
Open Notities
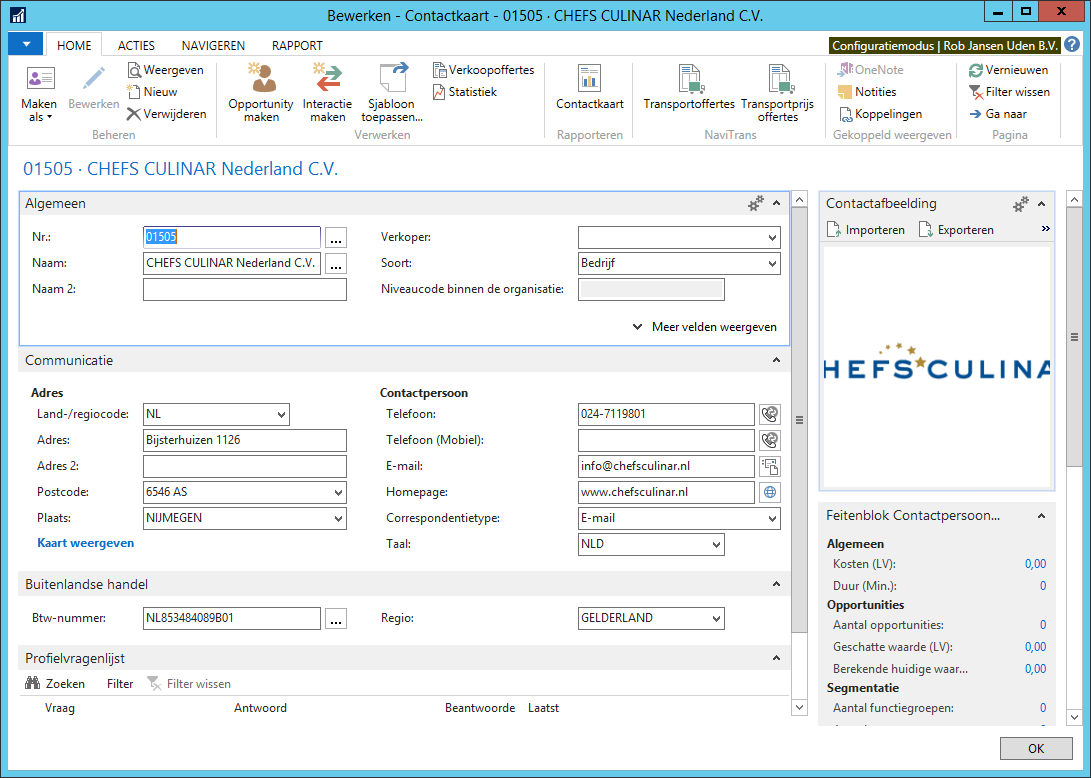pos(867,92)
